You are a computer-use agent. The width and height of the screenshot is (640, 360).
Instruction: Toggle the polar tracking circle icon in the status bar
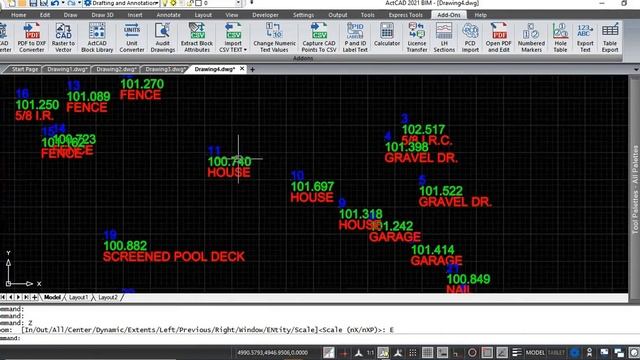(472, 352)
